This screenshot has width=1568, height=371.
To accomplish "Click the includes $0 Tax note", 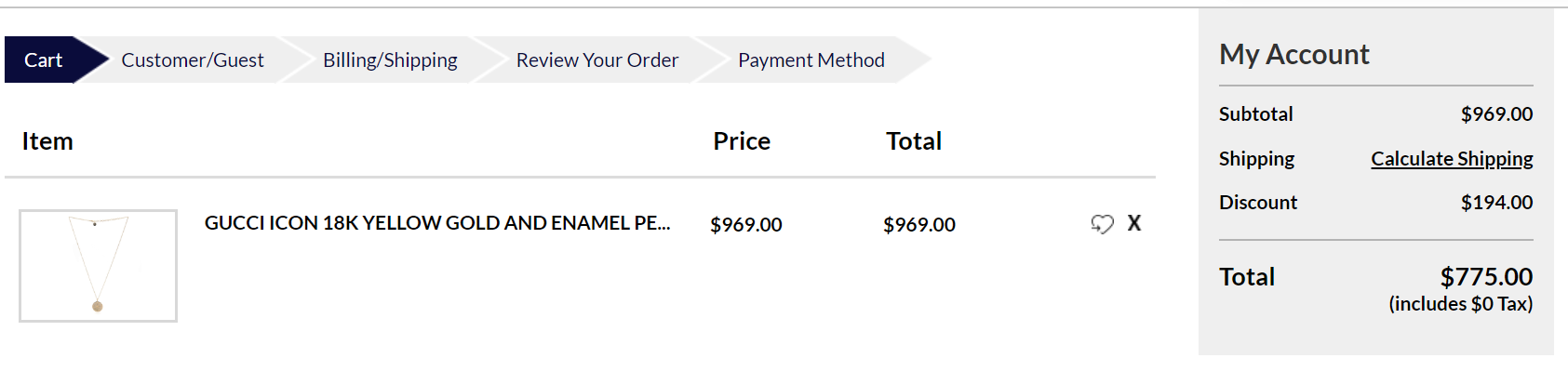I will point(1461,304).
